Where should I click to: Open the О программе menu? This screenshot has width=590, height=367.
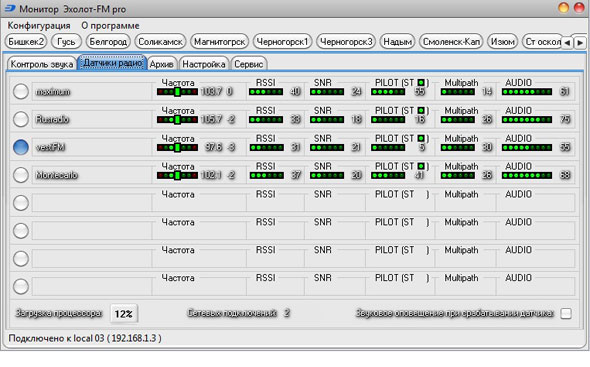pos(110,26)
